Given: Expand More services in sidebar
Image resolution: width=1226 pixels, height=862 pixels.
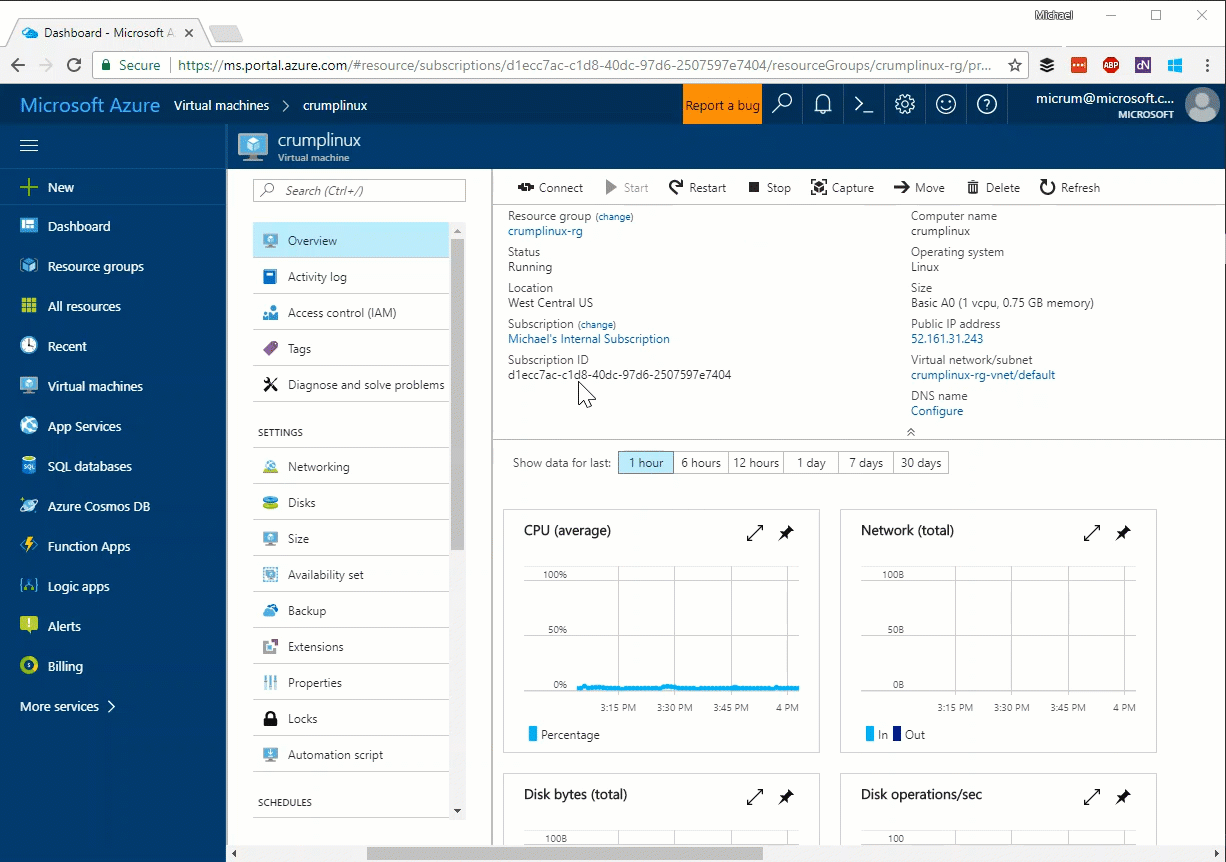Looking at the screenshot, I should (x=68, y=706).
